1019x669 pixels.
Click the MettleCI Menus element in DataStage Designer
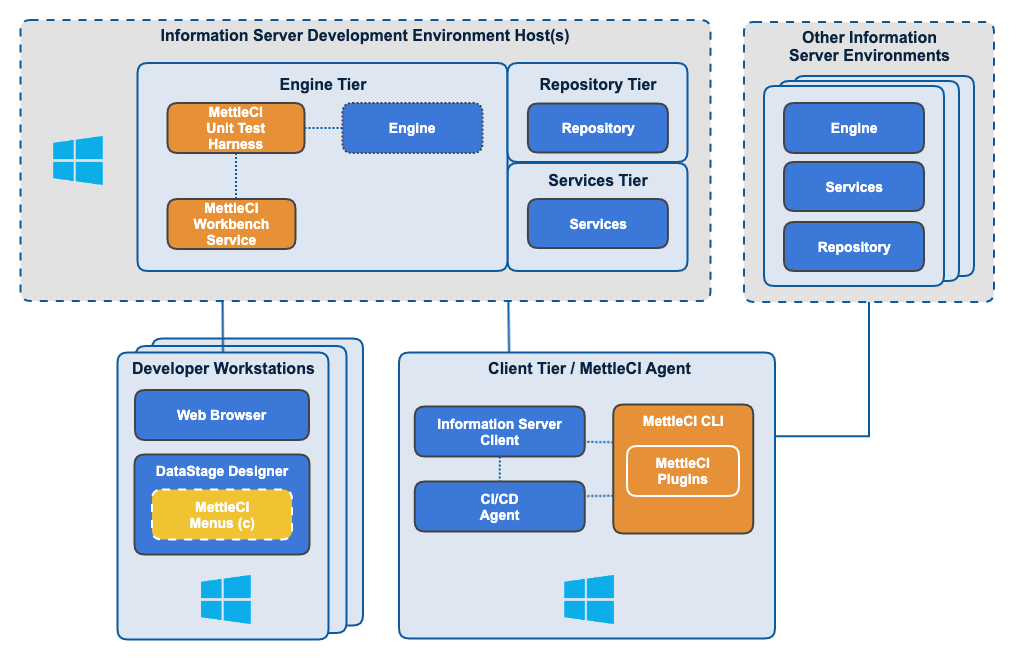221,515
